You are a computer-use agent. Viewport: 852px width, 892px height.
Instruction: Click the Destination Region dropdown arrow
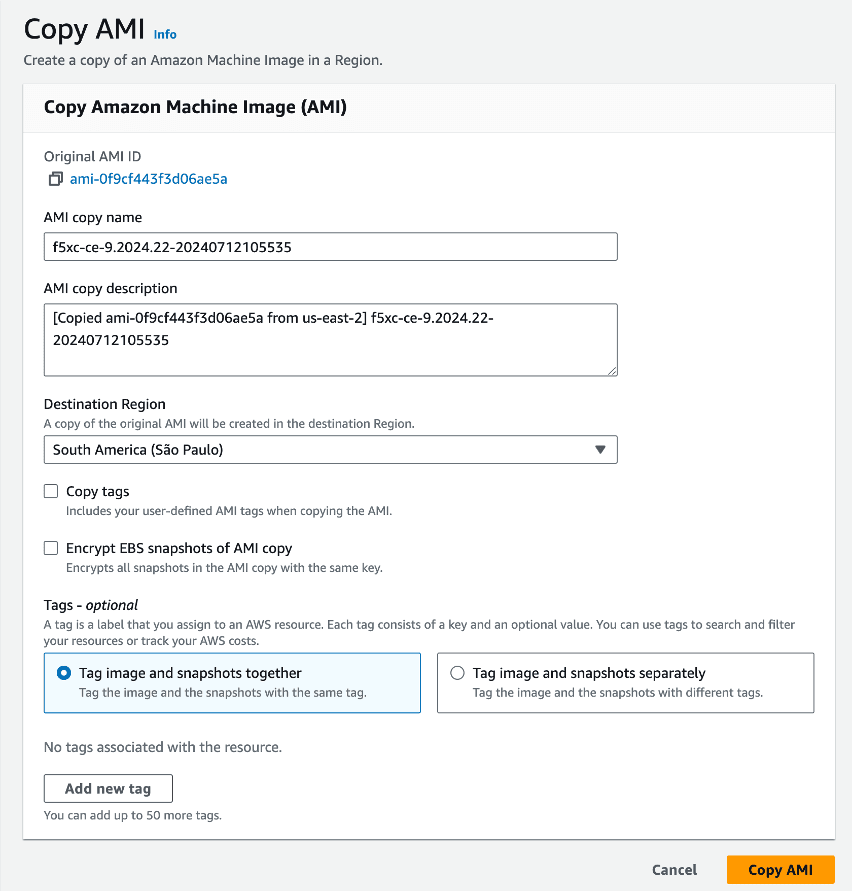(x=600, y=450)
